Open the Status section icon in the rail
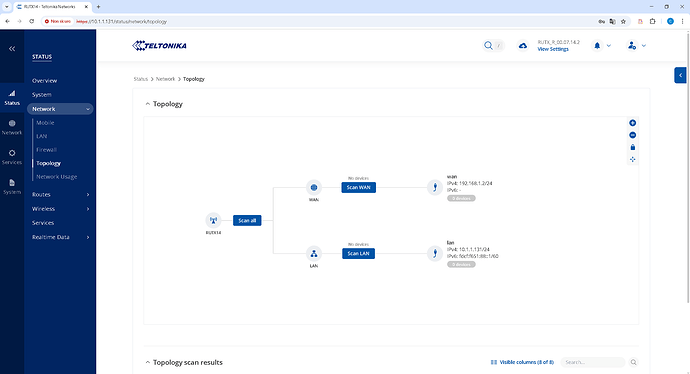The width and height of the screenshot is (690, 374). (x=12, y=97)
